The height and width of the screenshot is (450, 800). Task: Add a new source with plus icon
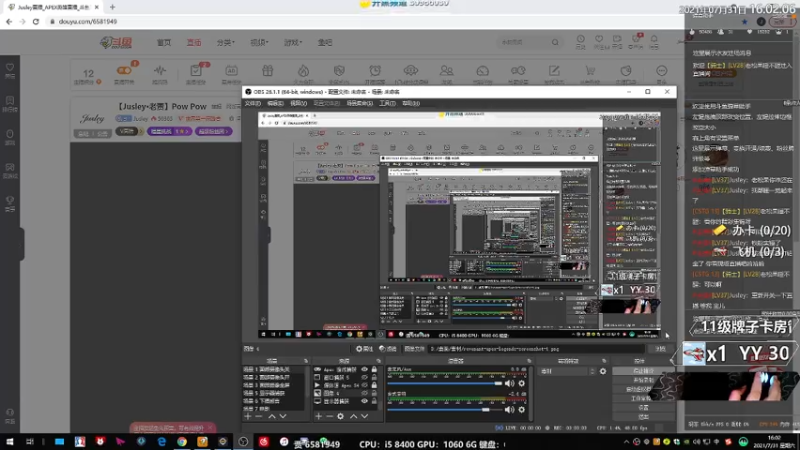click(318, 416)
